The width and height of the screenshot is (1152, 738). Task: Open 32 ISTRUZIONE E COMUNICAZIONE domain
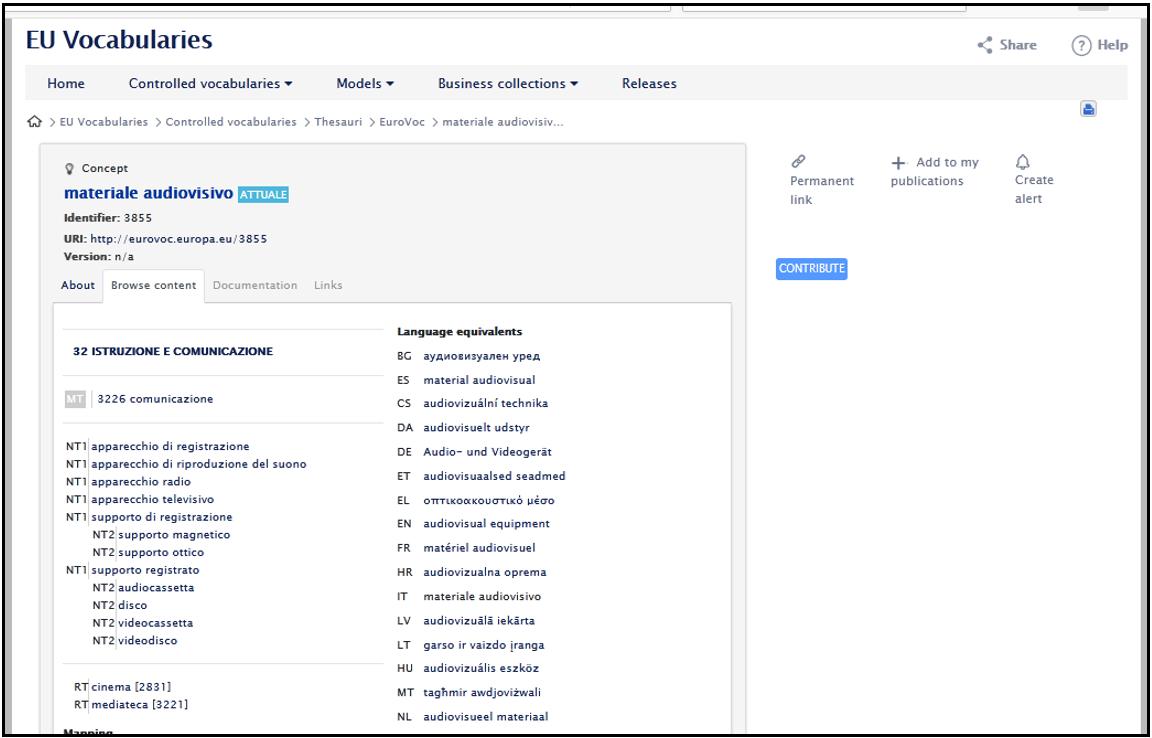point(173,351)
